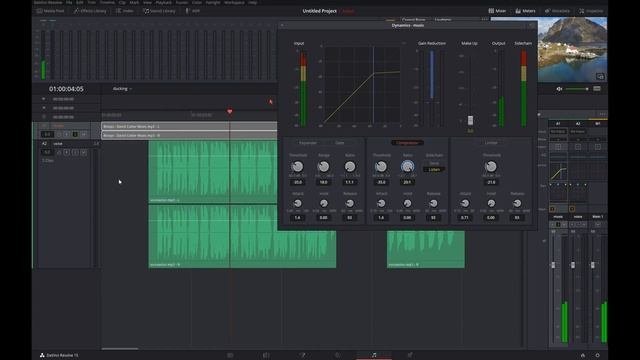
Task: Mute the voice track A2
Action: [83, 152]
